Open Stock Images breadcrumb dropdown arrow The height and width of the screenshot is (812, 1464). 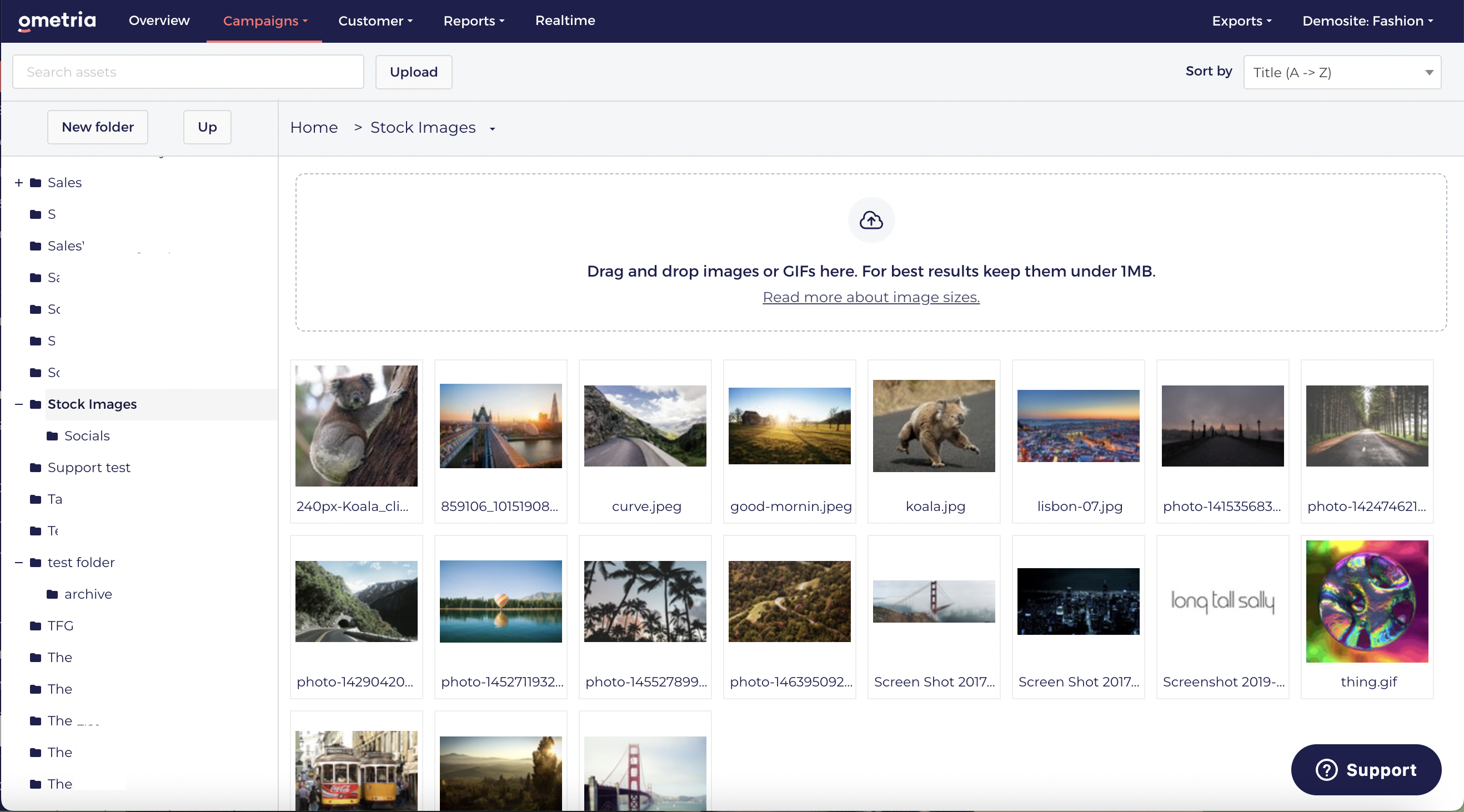[492, 129]
